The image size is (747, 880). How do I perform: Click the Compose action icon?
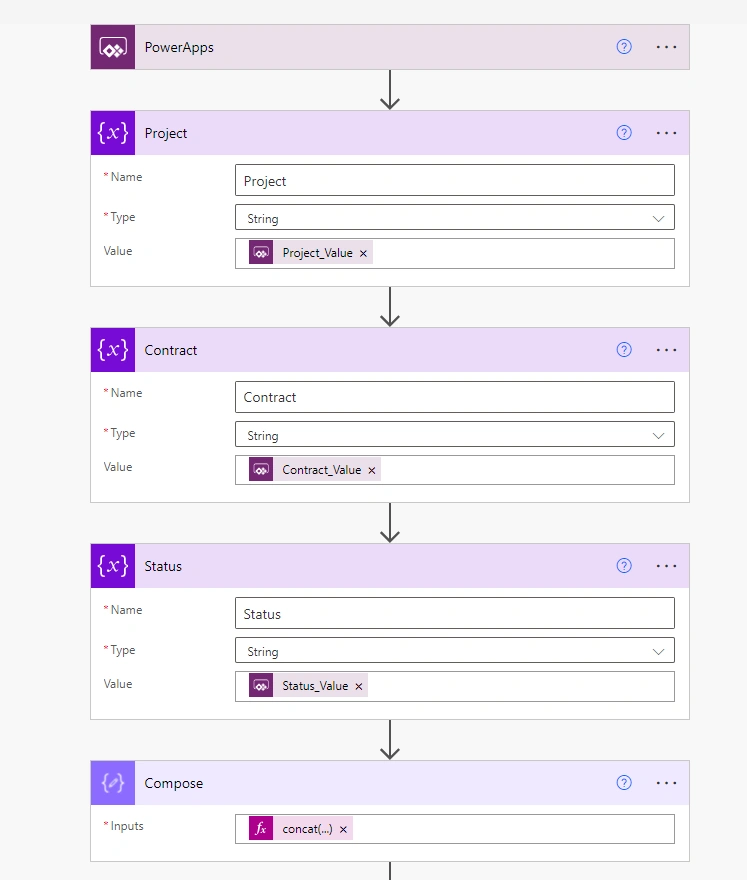coord(113,783)
